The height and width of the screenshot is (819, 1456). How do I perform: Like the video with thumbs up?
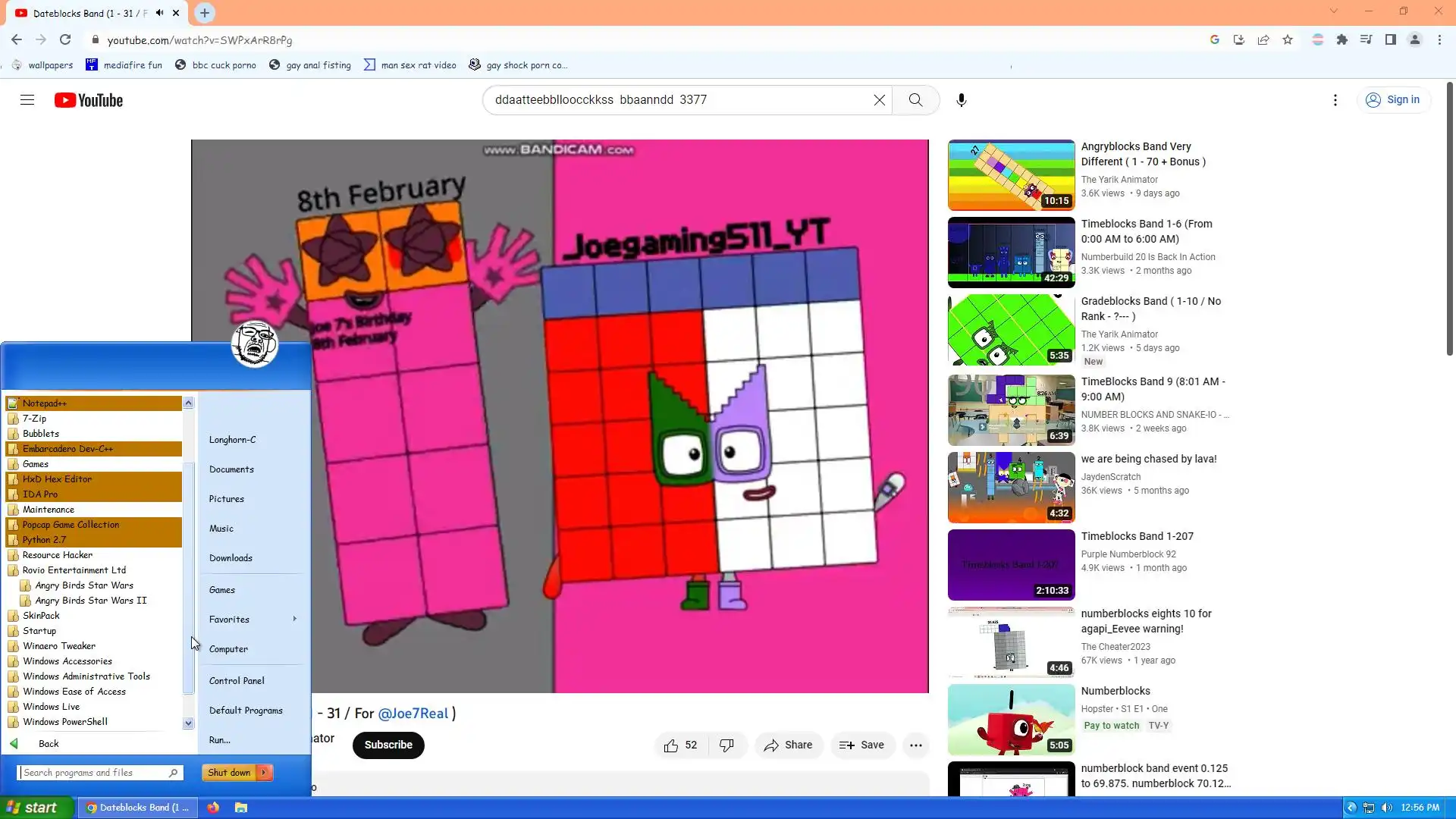click(x=671, y=745)
